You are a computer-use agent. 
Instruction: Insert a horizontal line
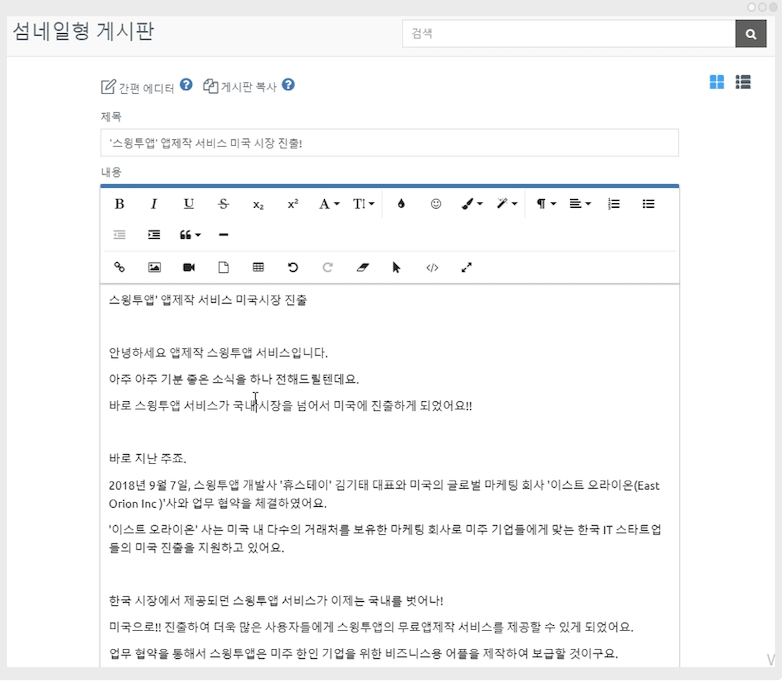tap(223, 235)
